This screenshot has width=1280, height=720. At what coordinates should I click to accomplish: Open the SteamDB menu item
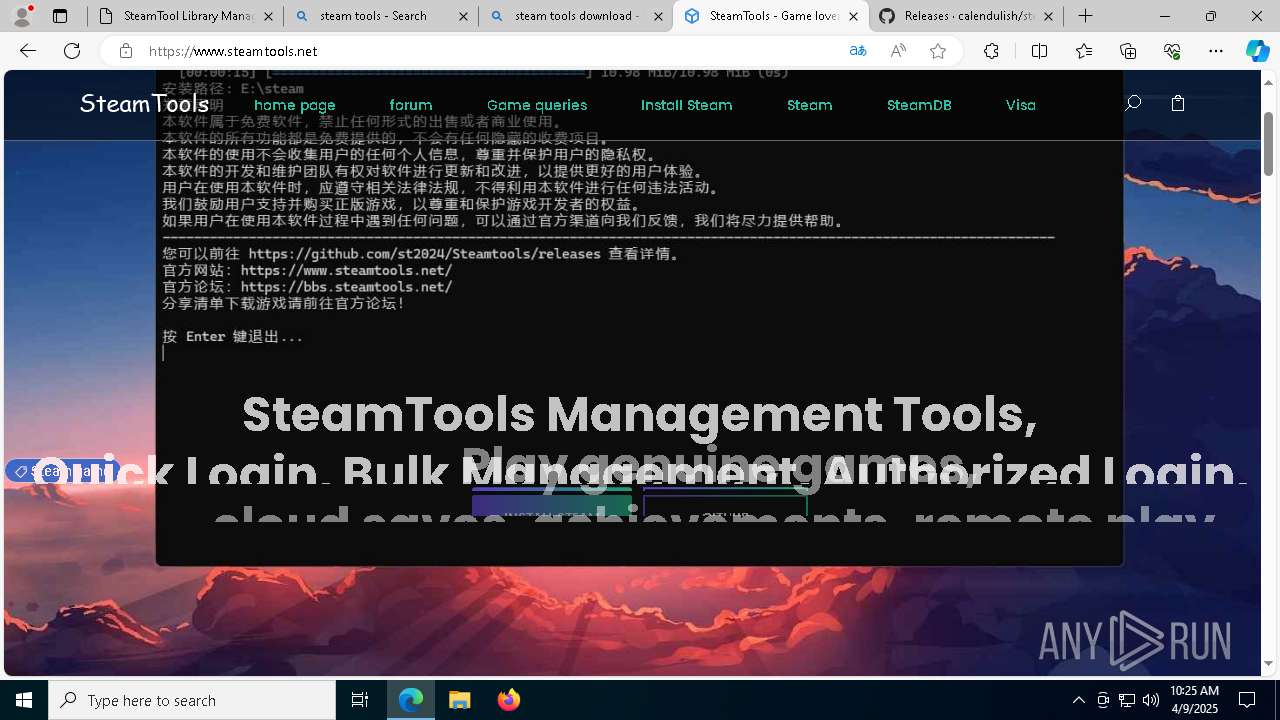click(x=919, y=105)
